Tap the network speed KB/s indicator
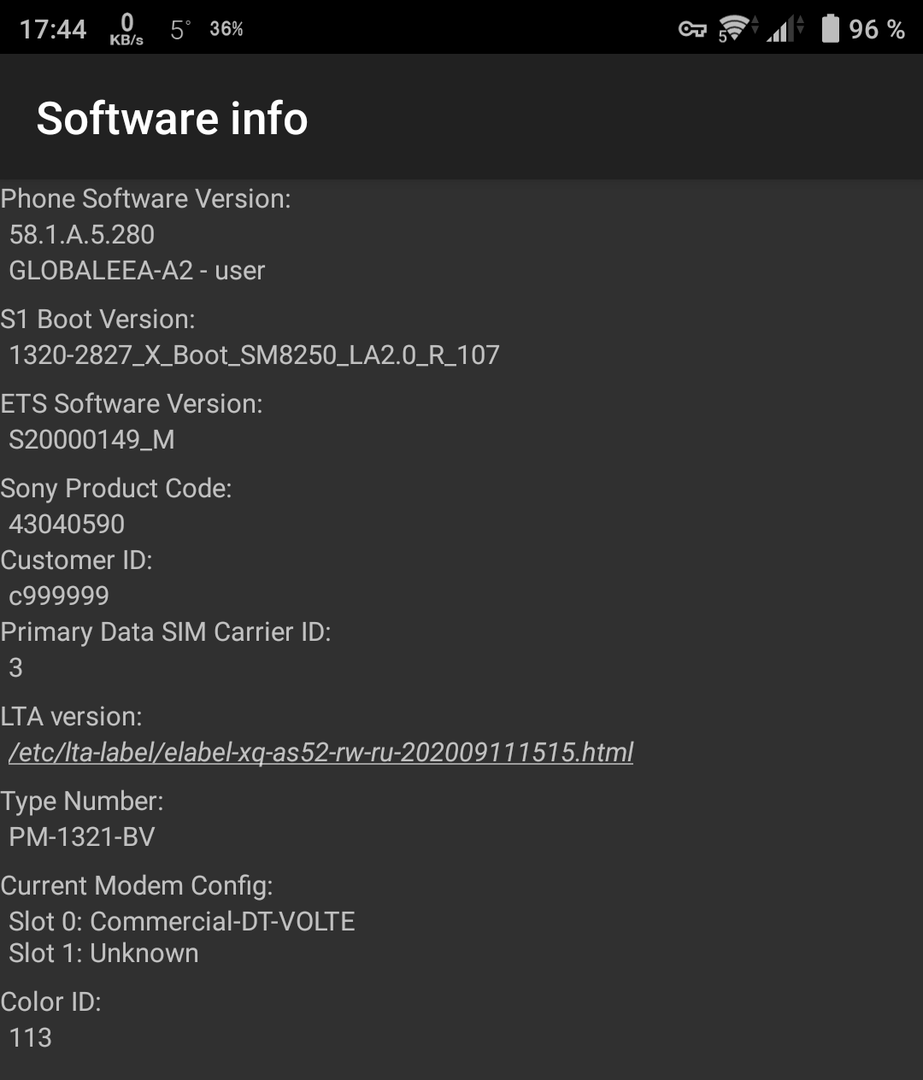 tap(127, 30)
